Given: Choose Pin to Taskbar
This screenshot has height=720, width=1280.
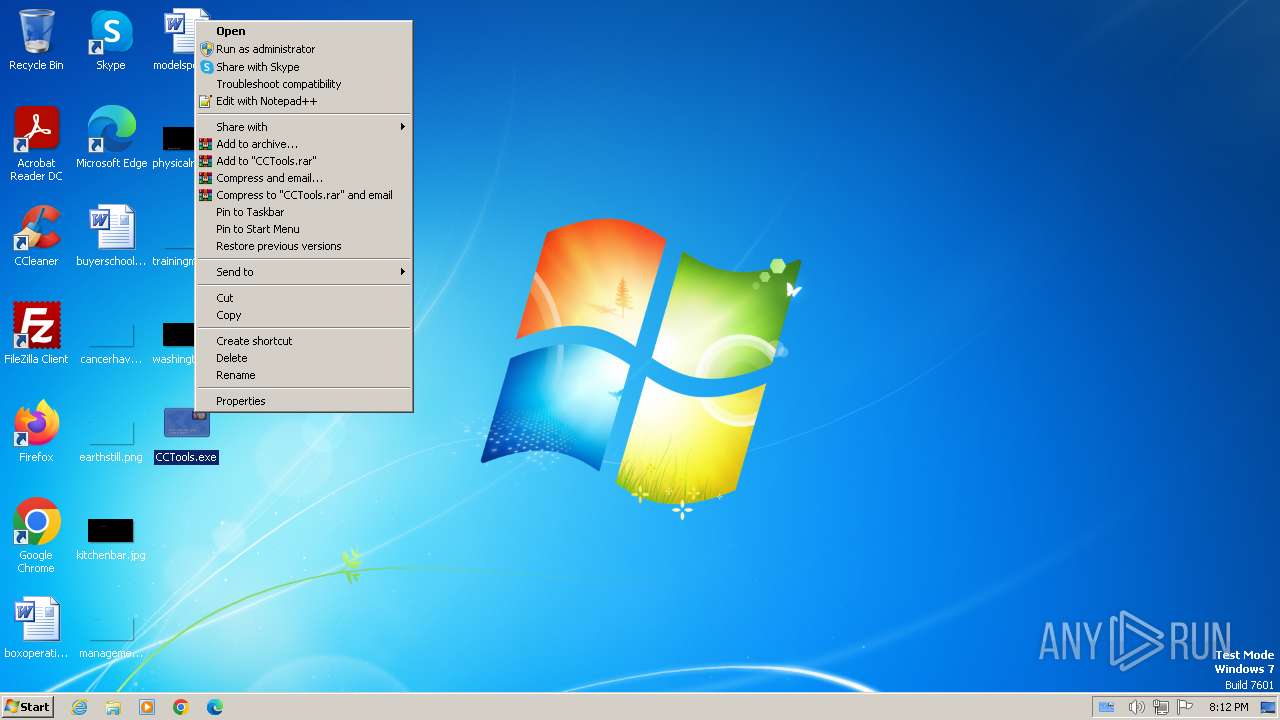Looking at the screenshot, I should [x=304, y=212].
